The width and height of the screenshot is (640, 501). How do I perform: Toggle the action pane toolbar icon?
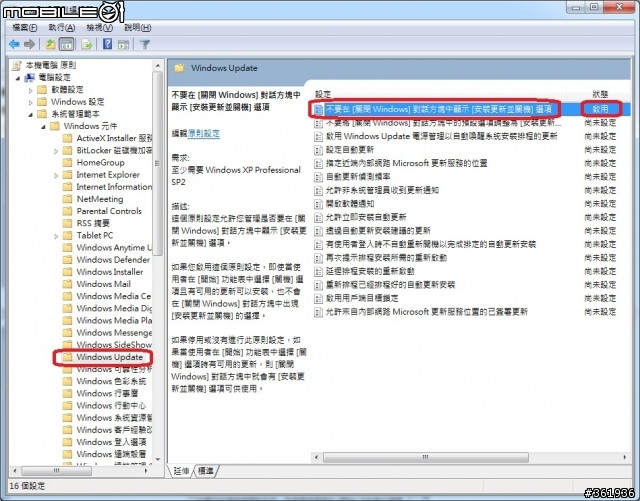pyautogui.click(x=123, y=44)
